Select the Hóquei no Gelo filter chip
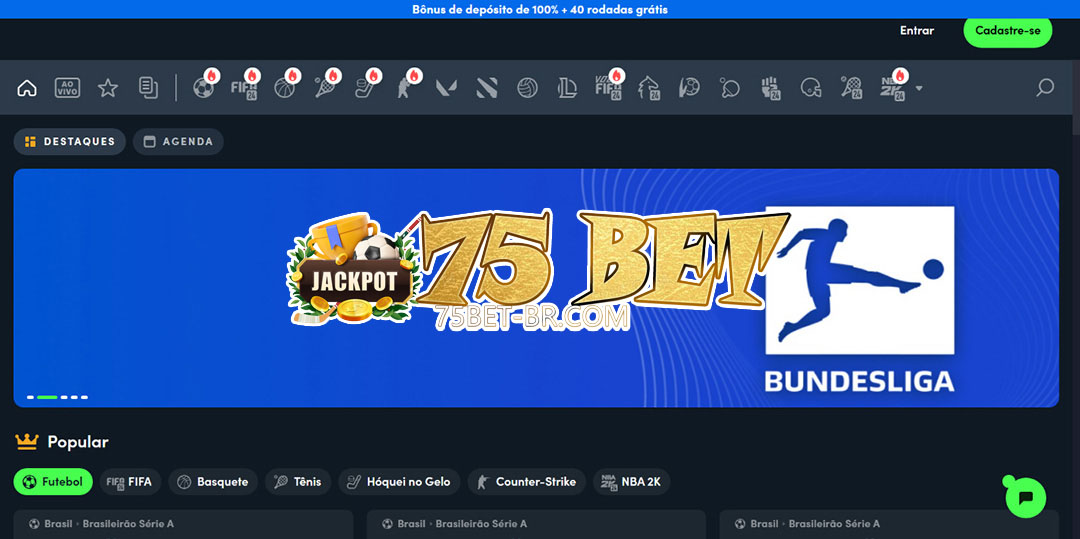The height and width of the screenshot is (539, 1080). [399, 482]
